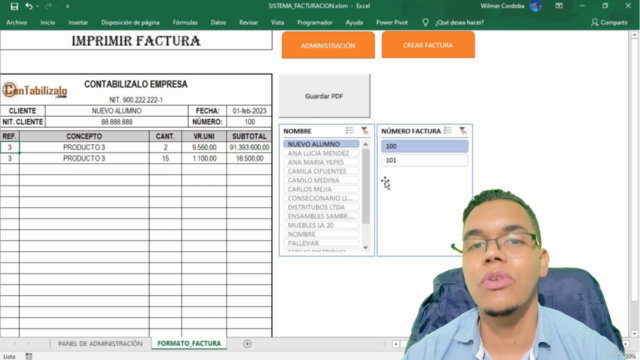Select the date cell 01-feb-2023
The image size is (640, 360).
(x=249, y=111)
